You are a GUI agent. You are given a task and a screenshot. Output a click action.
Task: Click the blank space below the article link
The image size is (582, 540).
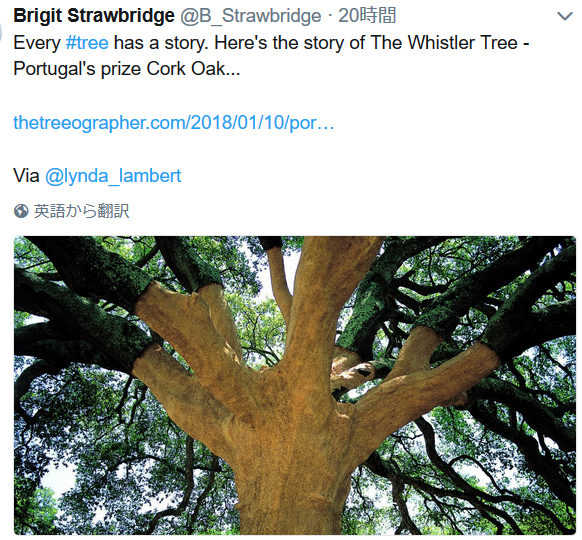(174, 149)
